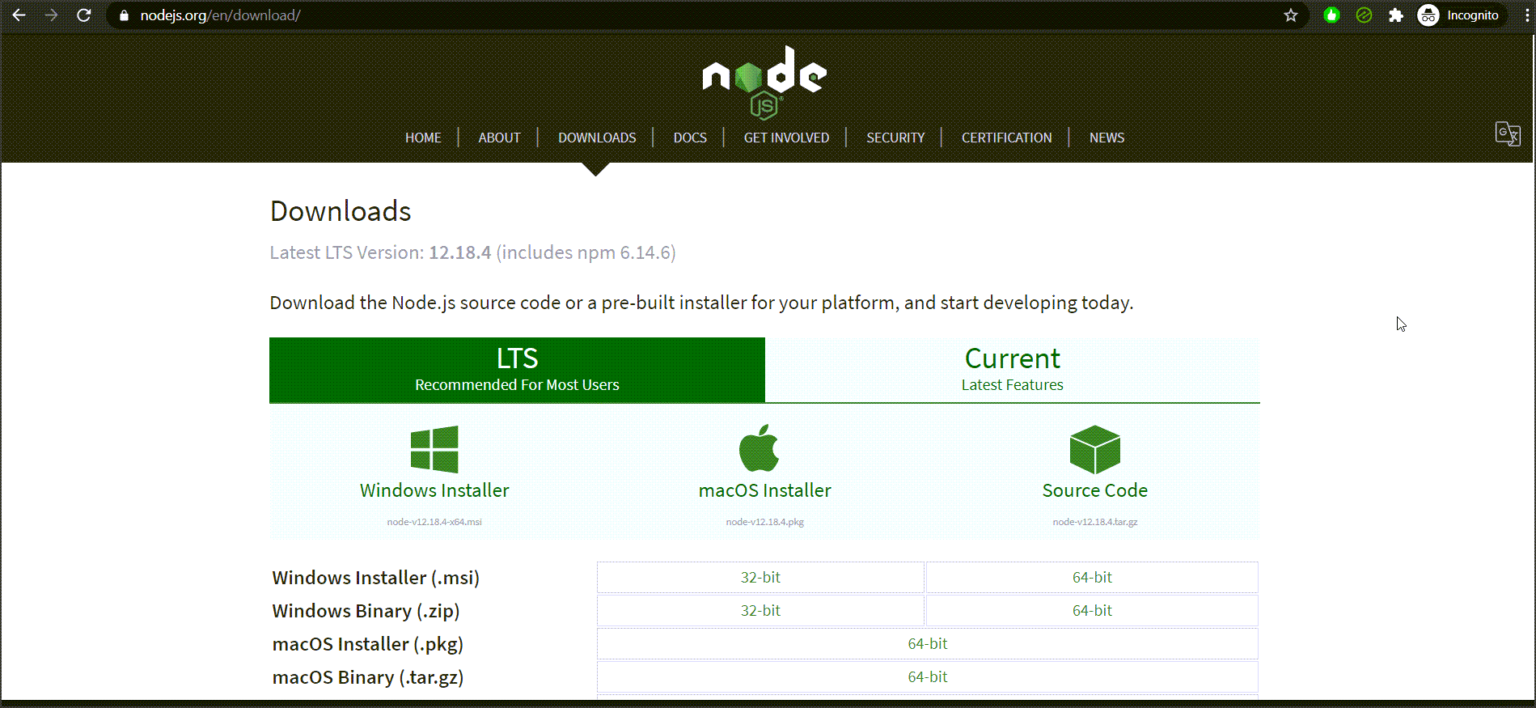This screenshot has height=708, width=1536.
Task: Download 32-bit Windows Binary (.zip)
Action: tap(760, 610)
